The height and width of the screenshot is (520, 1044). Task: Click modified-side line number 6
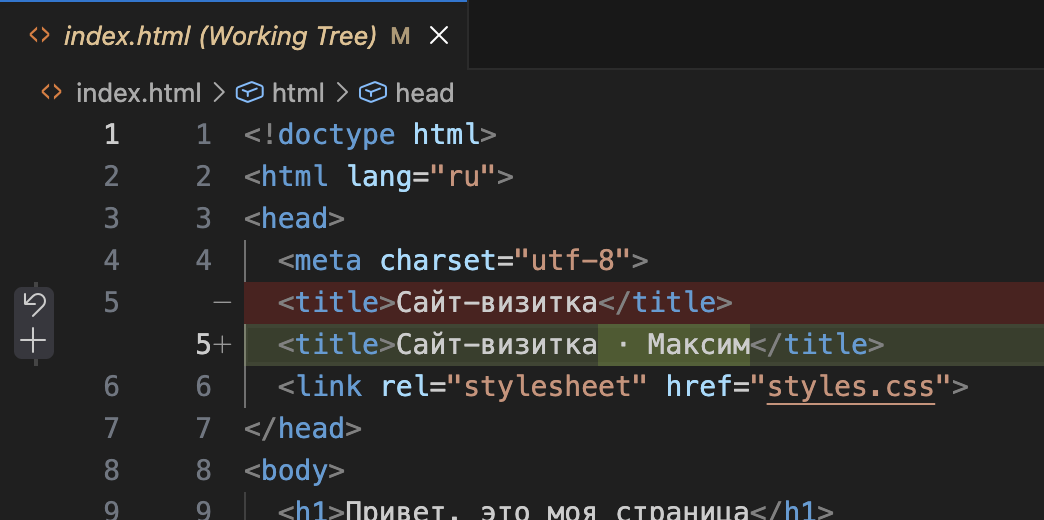coord(203,386)
